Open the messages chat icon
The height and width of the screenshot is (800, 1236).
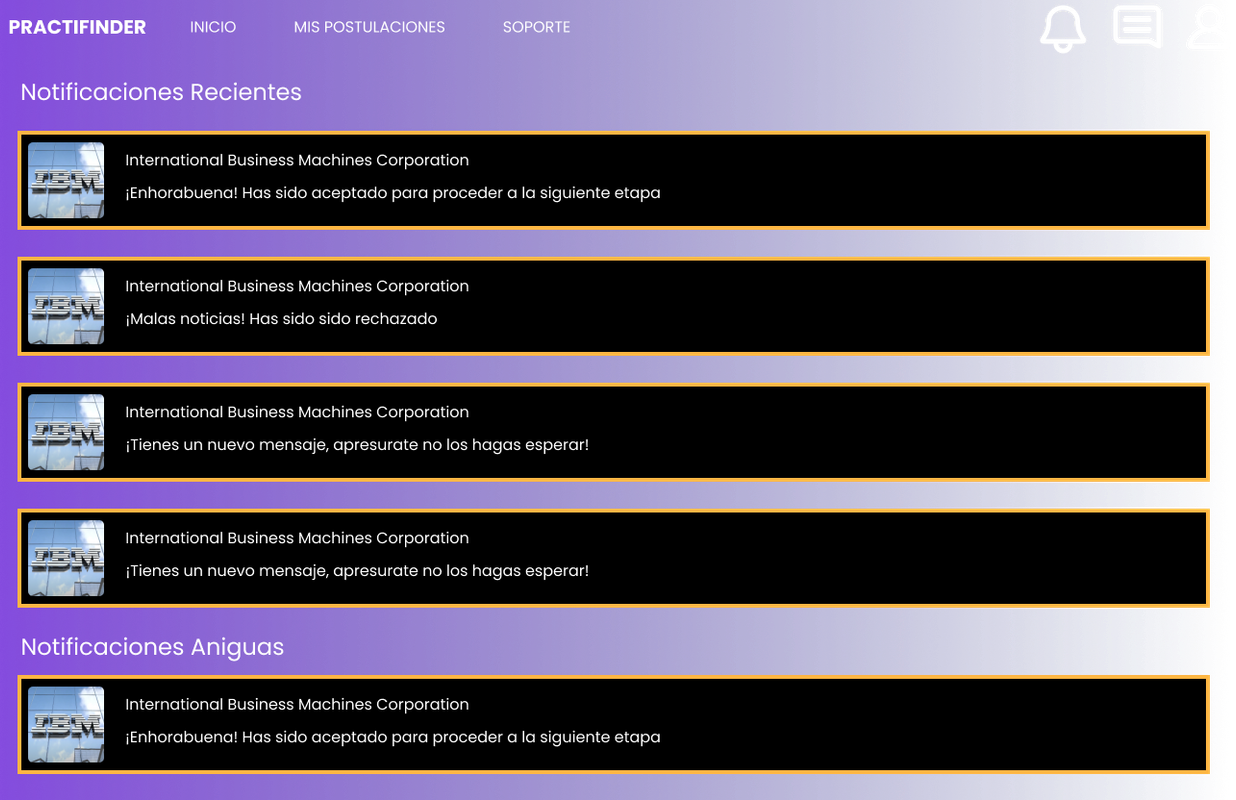[x=1137, y=27]
